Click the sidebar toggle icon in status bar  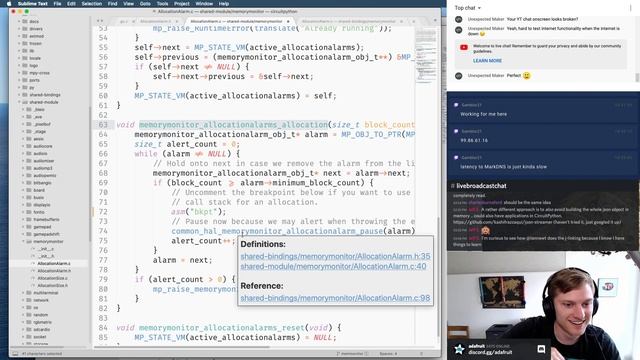coord(15,353)
